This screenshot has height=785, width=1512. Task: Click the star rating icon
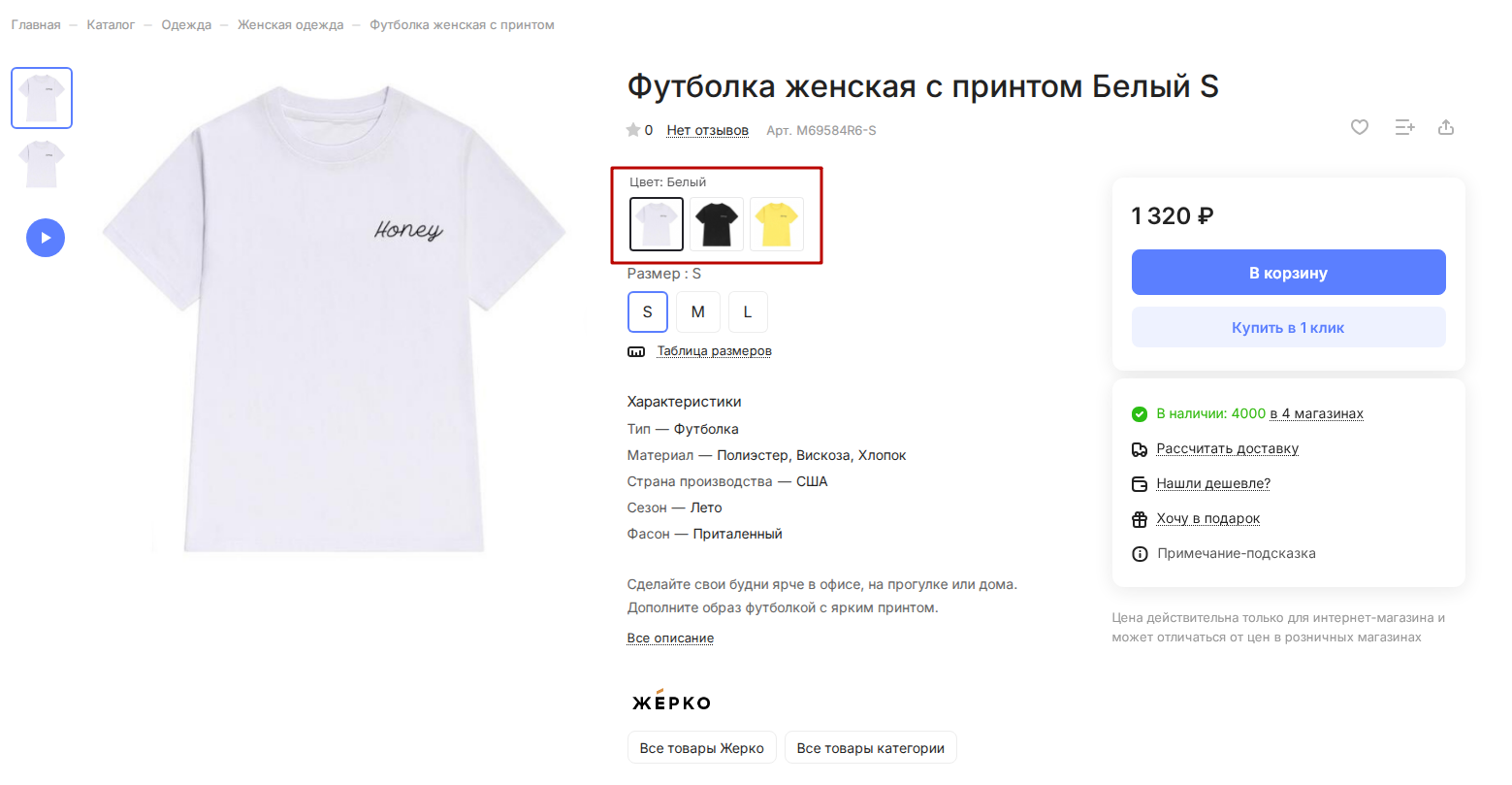click(633, 130)
